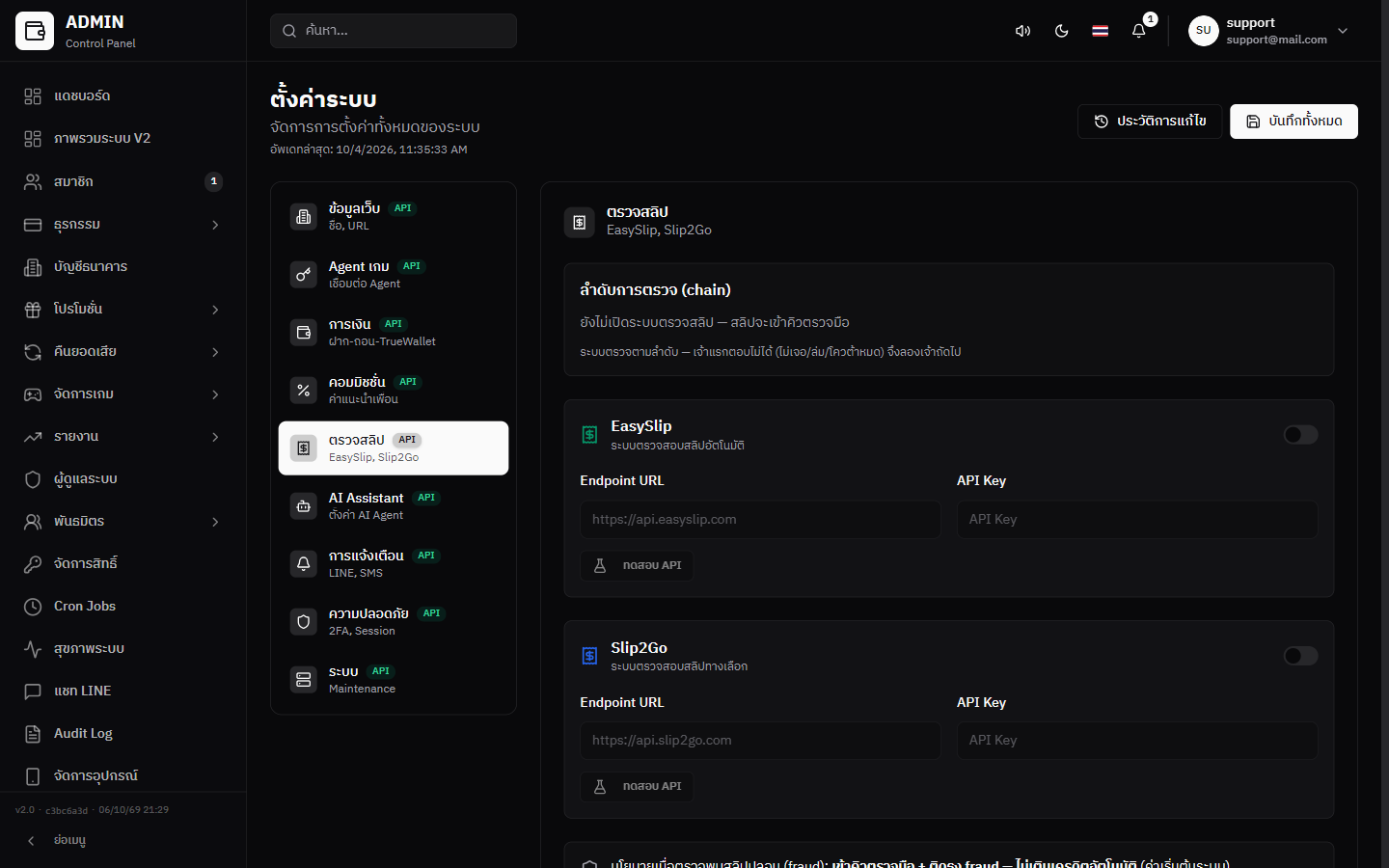
Task: Open the notification bell icon
Action: (x=1138, y=31)
